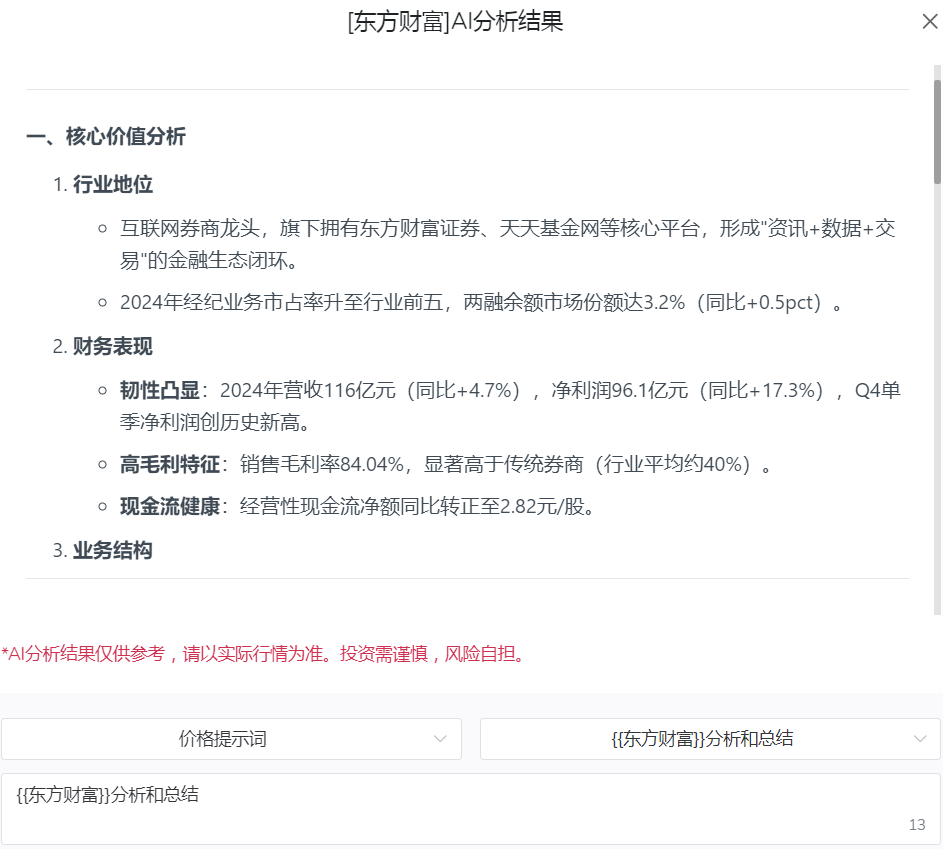Click the bullet text starting 互联网券商龙头
This screenshot has width=943, height=849.
[508, 244]
